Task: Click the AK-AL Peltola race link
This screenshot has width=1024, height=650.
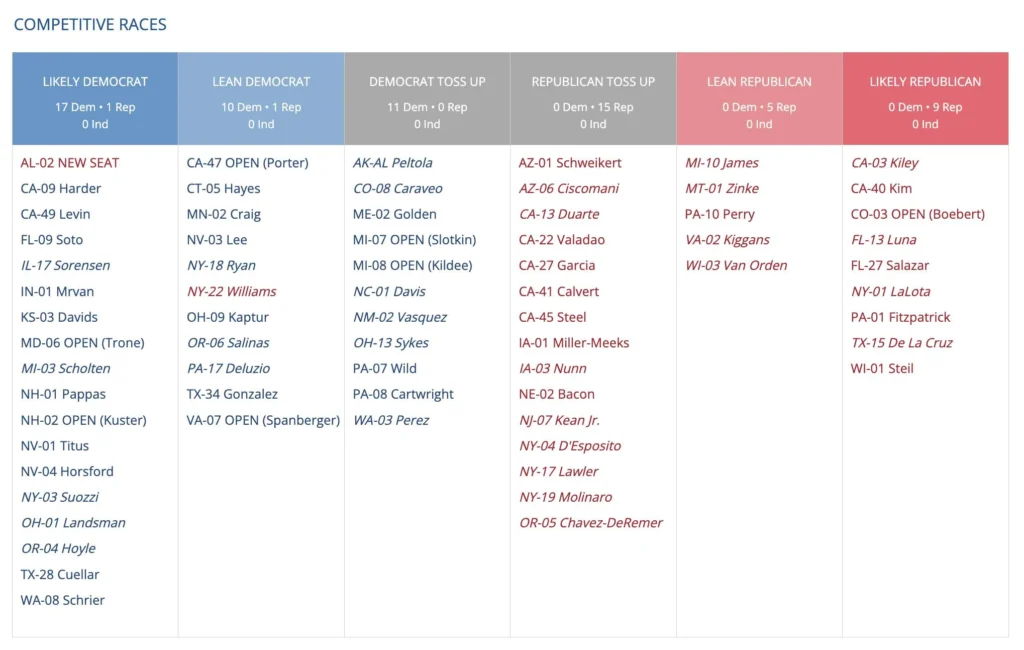Action: (x=392, y=163)
